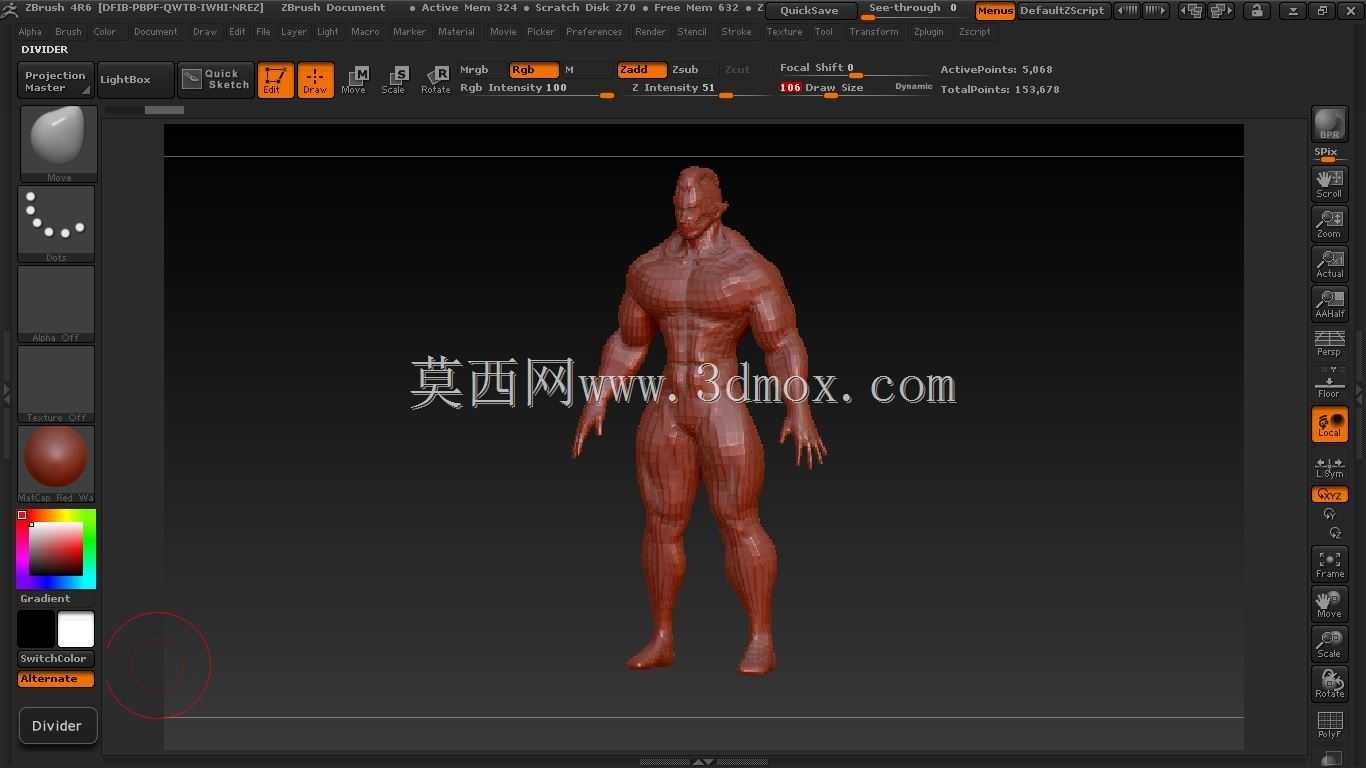Enable Zadd sculpt mode

641,70
